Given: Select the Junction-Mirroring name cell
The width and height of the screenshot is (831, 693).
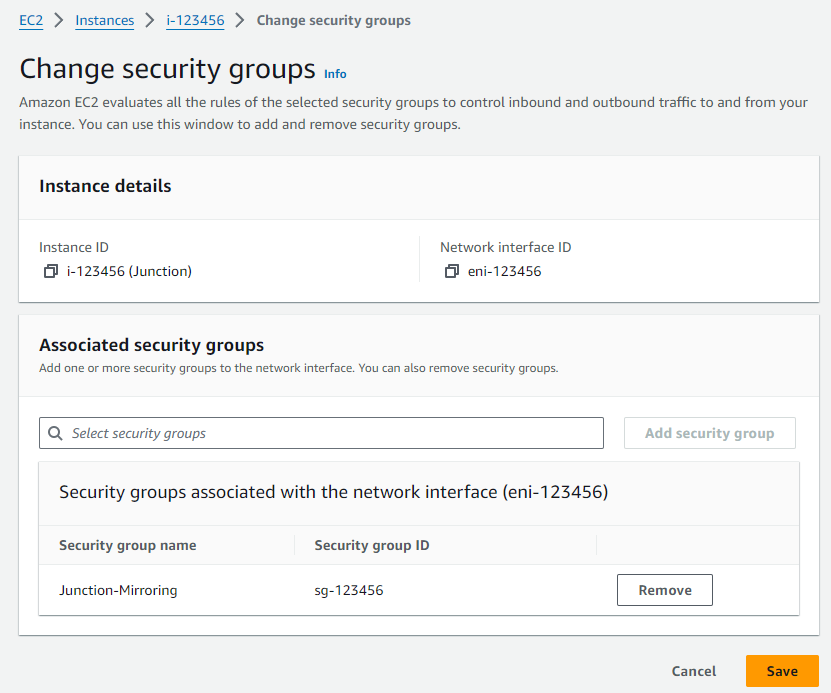Looking at the screenshot, I should 118,590.
